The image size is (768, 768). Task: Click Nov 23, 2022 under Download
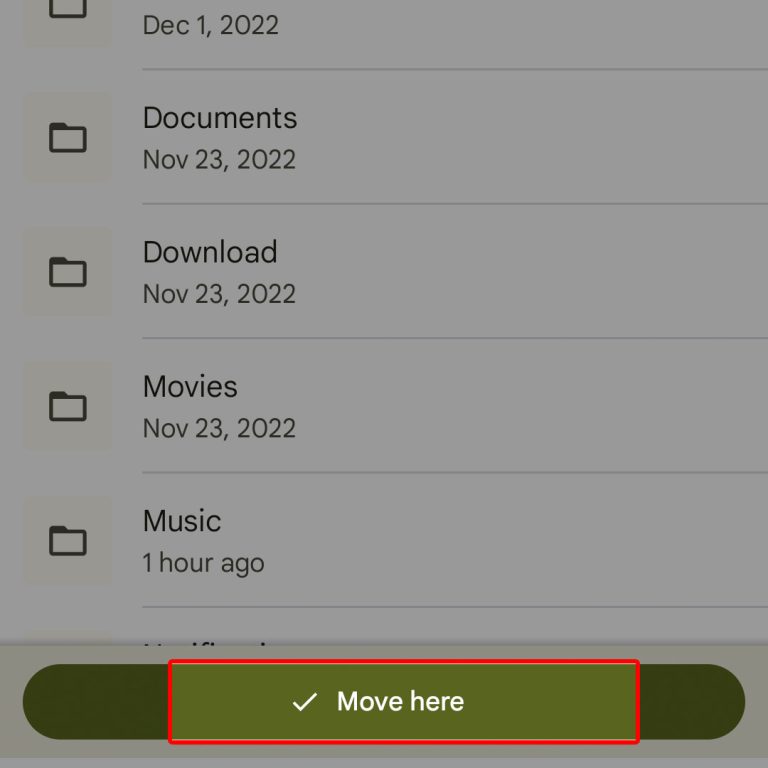point(219,294)
